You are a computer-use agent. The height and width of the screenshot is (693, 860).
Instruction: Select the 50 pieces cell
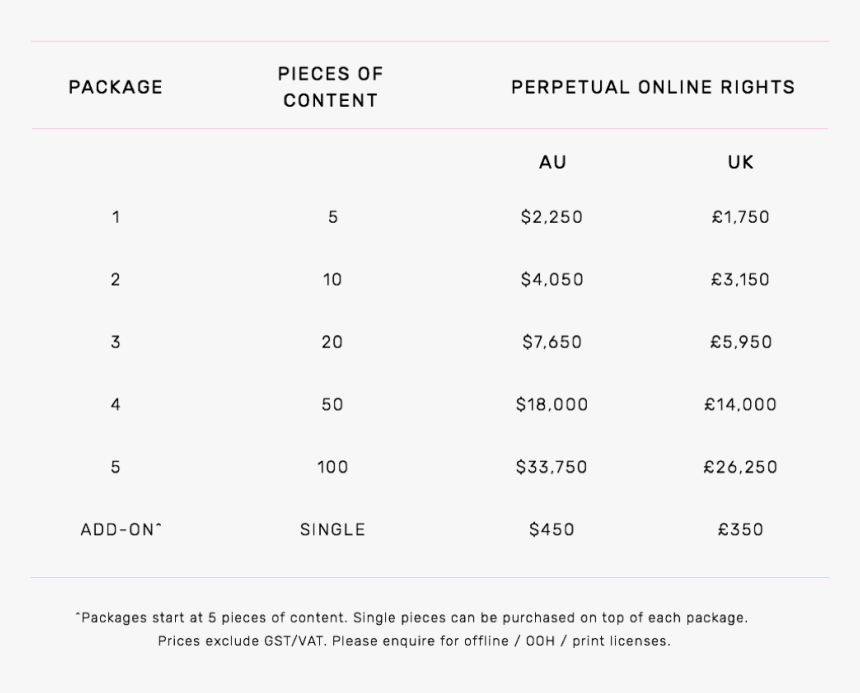332,405
